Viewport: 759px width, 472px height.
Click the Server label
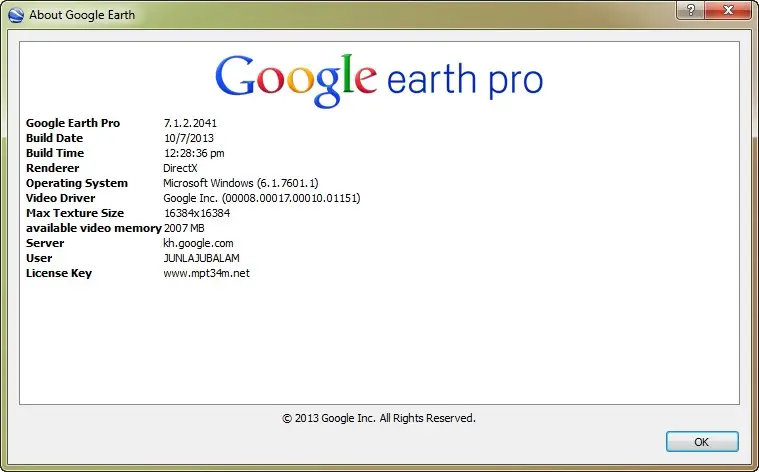[x=45, y=243]
